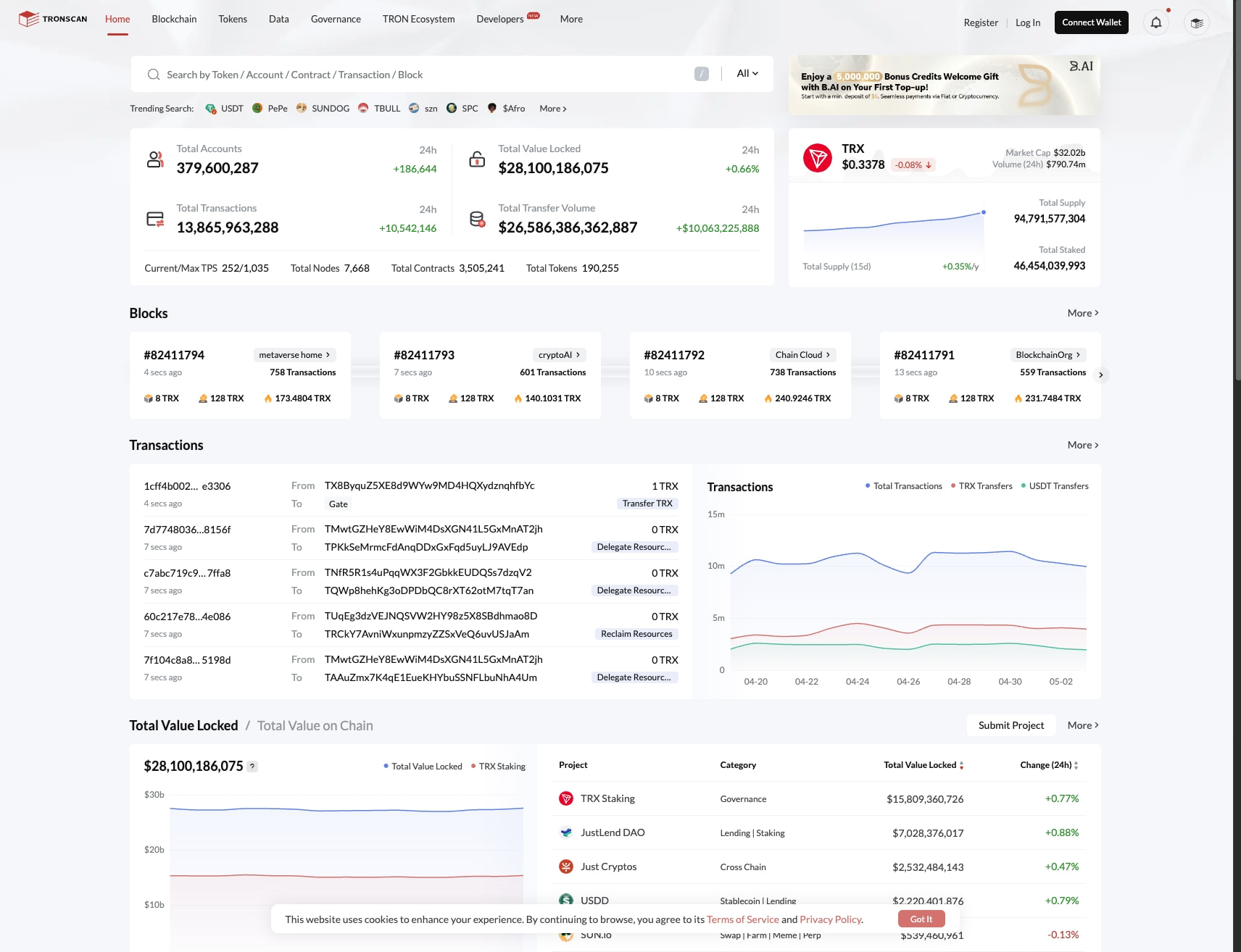Sort by Total Value Locked column
The width and height of the screenshot is (1241, 952).
924,765
